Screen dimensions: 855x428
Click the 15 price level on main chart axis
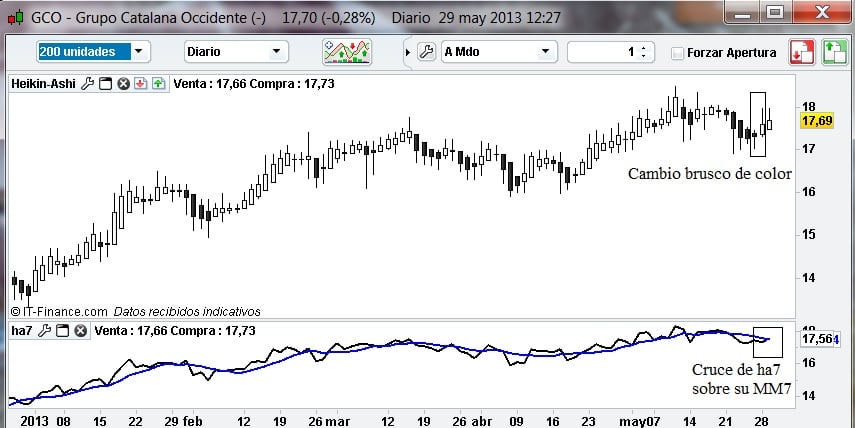(808, 234)
